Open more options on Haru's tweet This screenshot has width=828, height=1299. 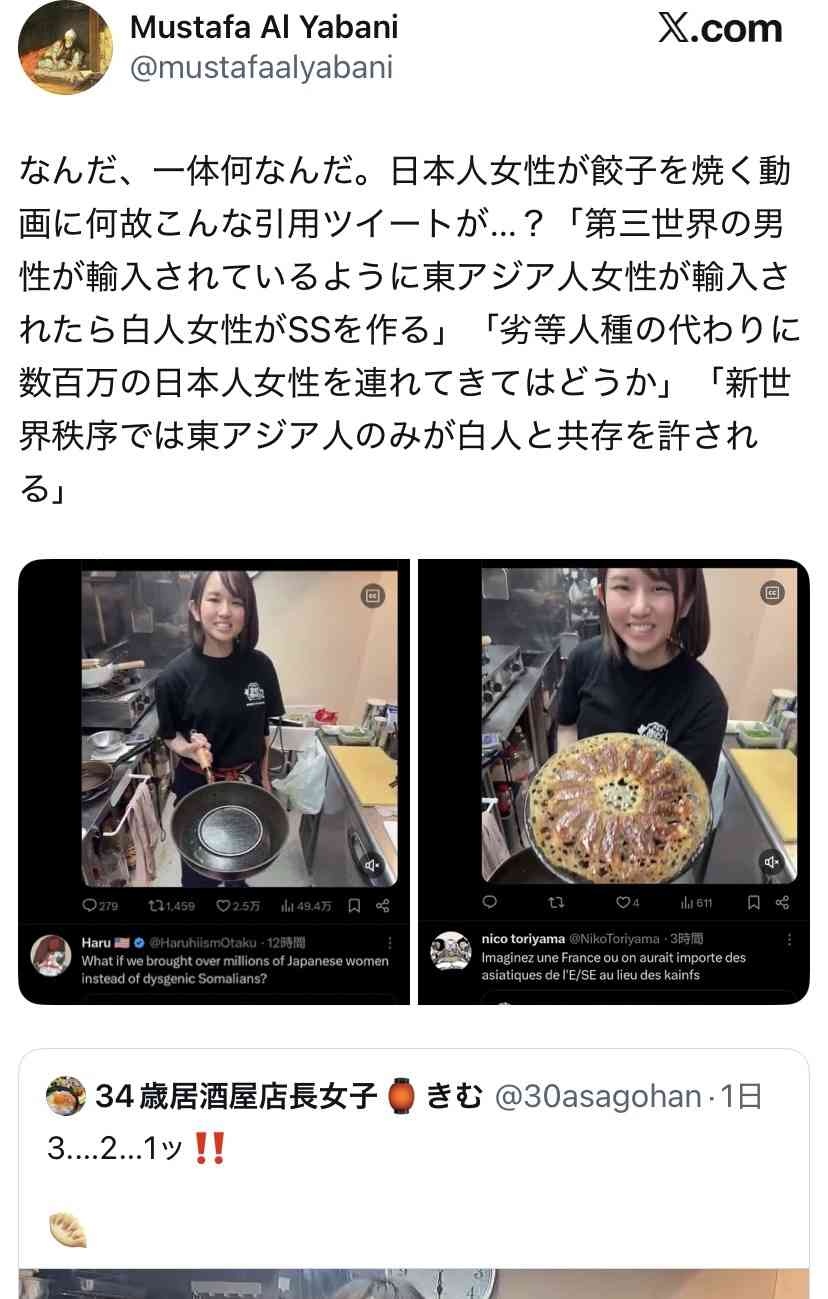pos(390,943)
